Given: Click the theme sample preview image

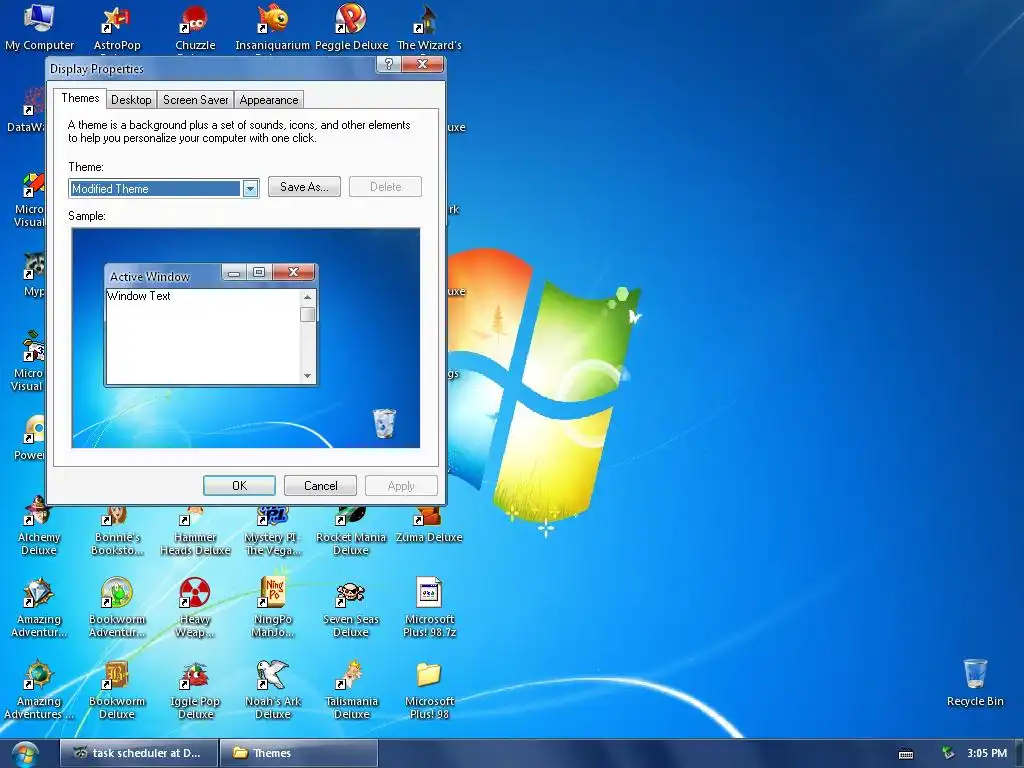Looking at the screenshot, I should click(x=246, y=338).
